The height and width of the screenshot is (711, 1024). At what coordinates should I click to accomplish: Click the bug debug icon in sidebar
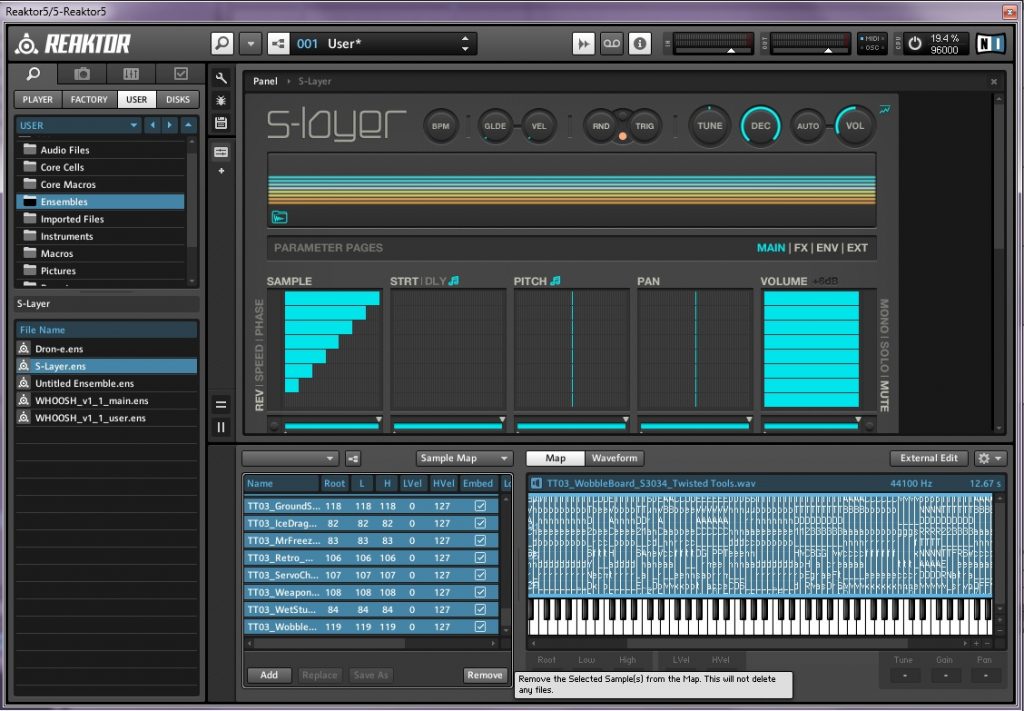(x=221, y=100)
